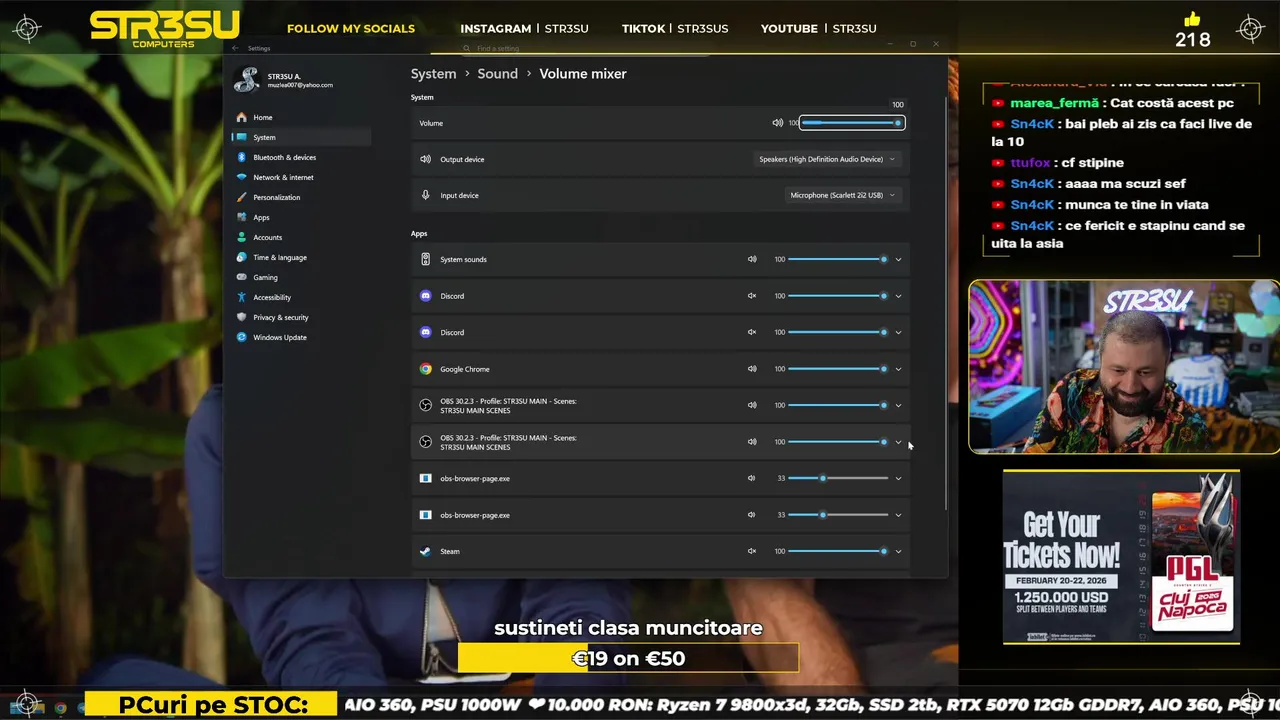Click the Steam volume slider
1280x720 pixels.
838,551
